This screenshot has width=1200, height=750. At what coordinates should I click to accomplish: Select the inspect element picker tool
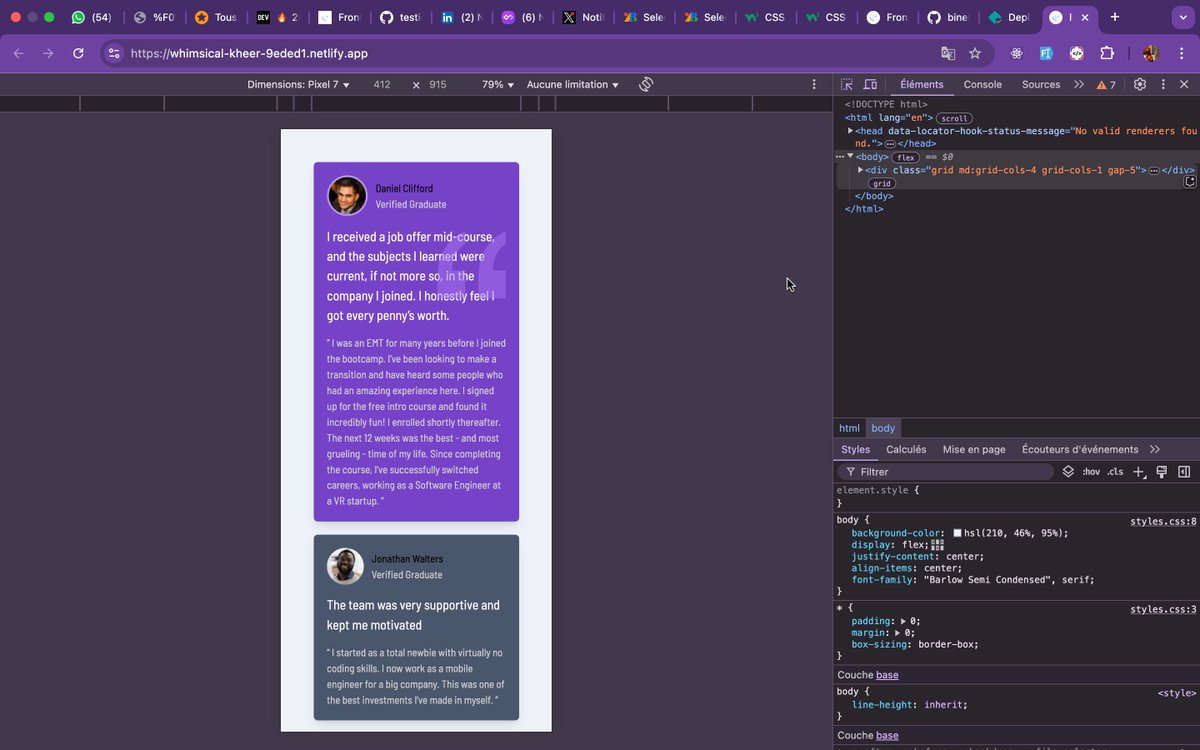(844, 84)
